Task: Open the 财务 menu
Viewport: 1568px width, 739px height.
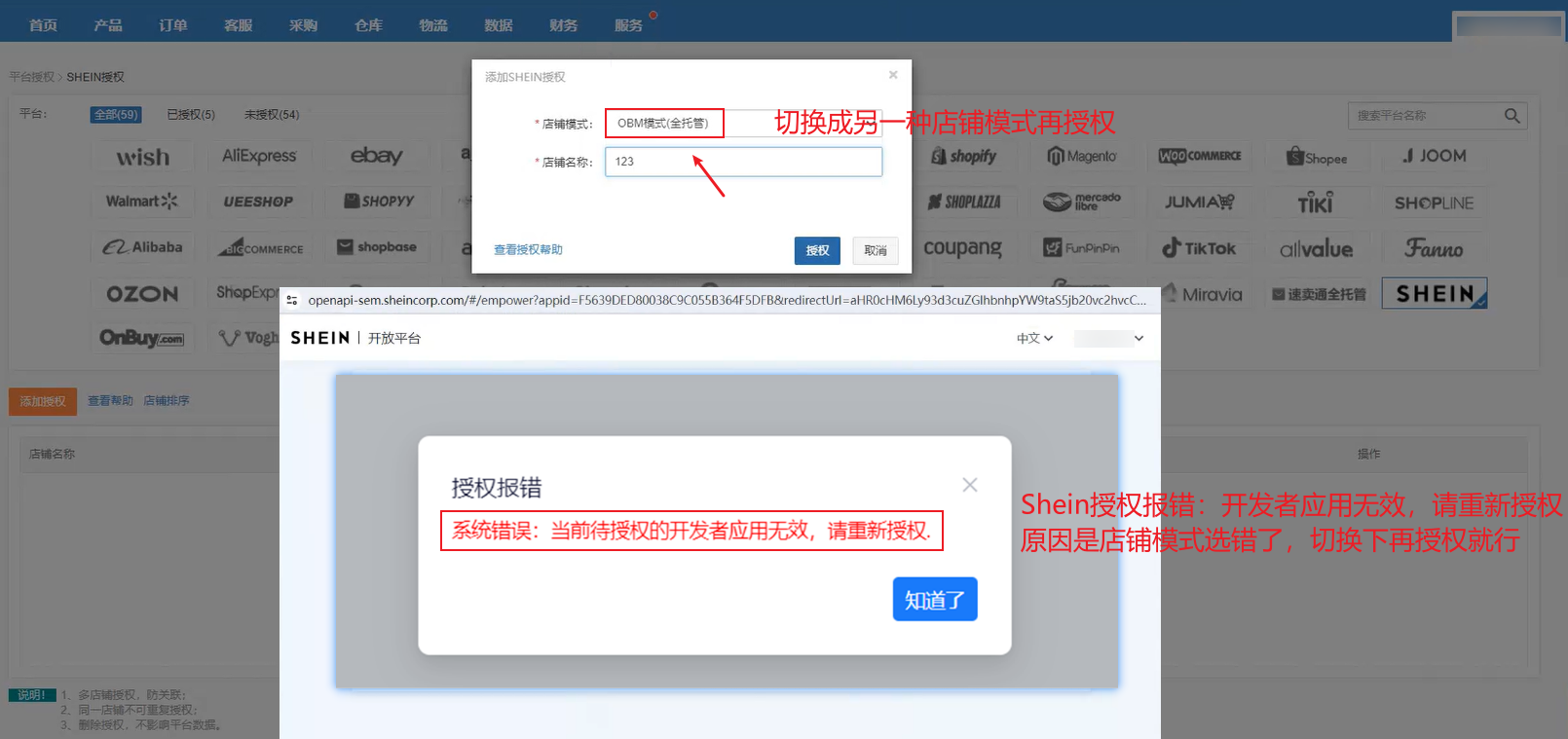Action: [x=564, y=25]
